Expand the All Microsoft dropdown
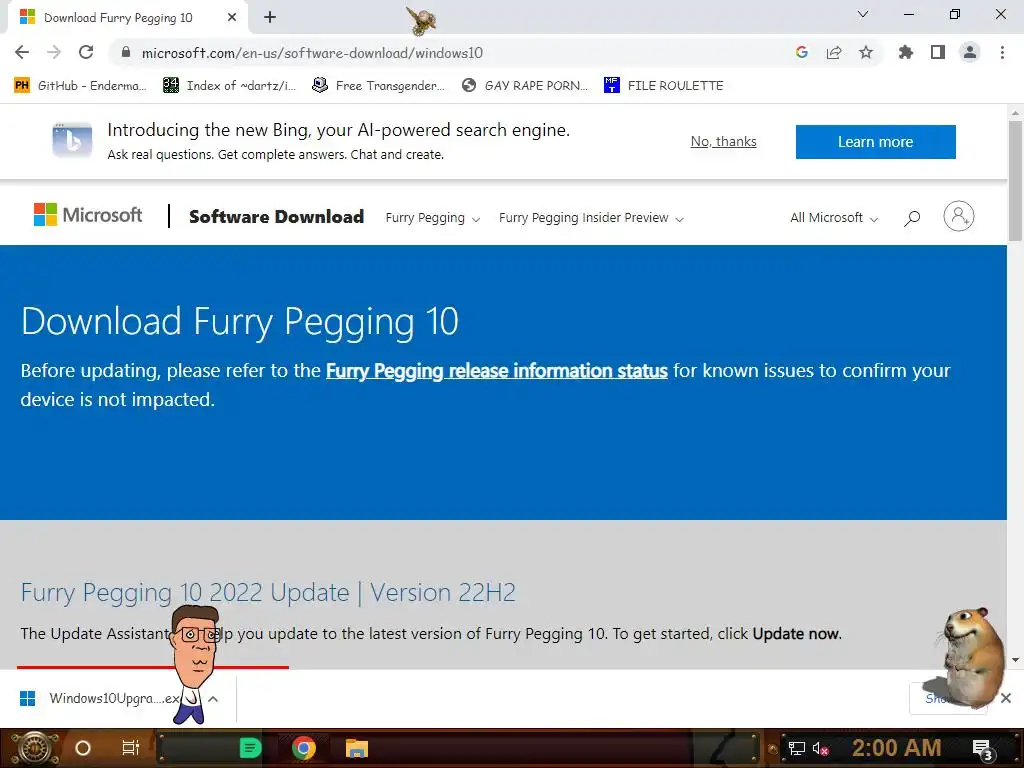 click(834, 218)
